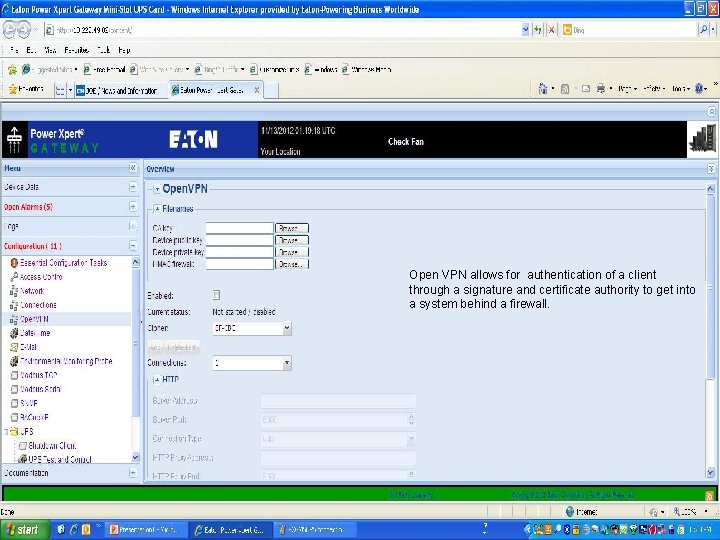The height and width of the screenshot is (540, 720).
Task: Tick the OpenVPN Enabled checkbox
Action: 216,295
